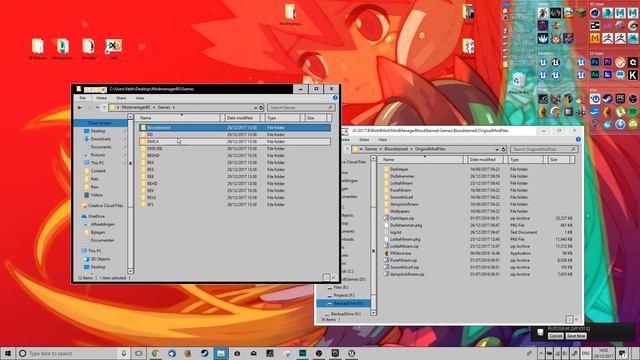640x360 pixels.
Task: Click the Cortana microphone icon
Action: [x=124, y=353]
